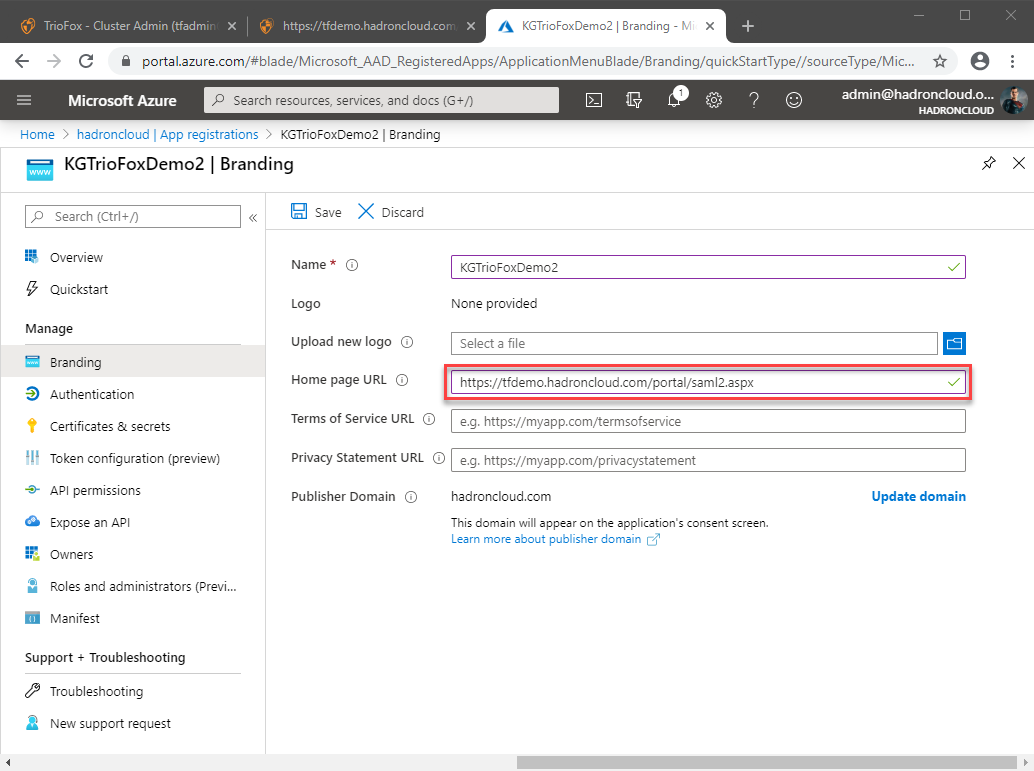
Task: Close the TrioFox Cluster Admin tab
Action: (232, 26)
